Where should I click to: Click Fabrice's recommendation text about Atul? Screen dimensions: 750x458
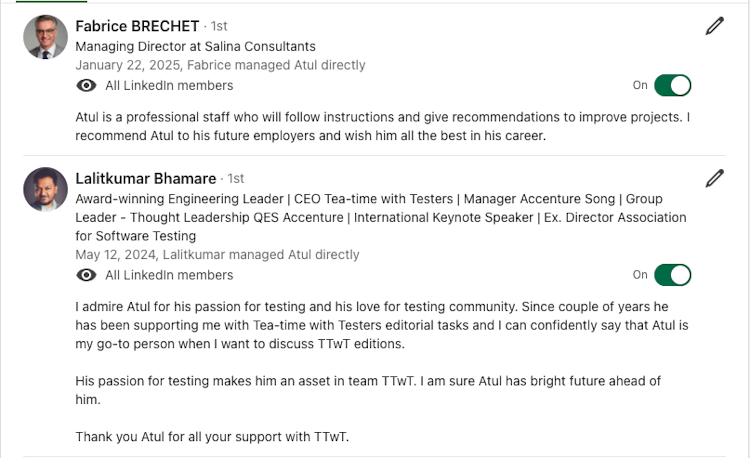(x=383, y=127)
